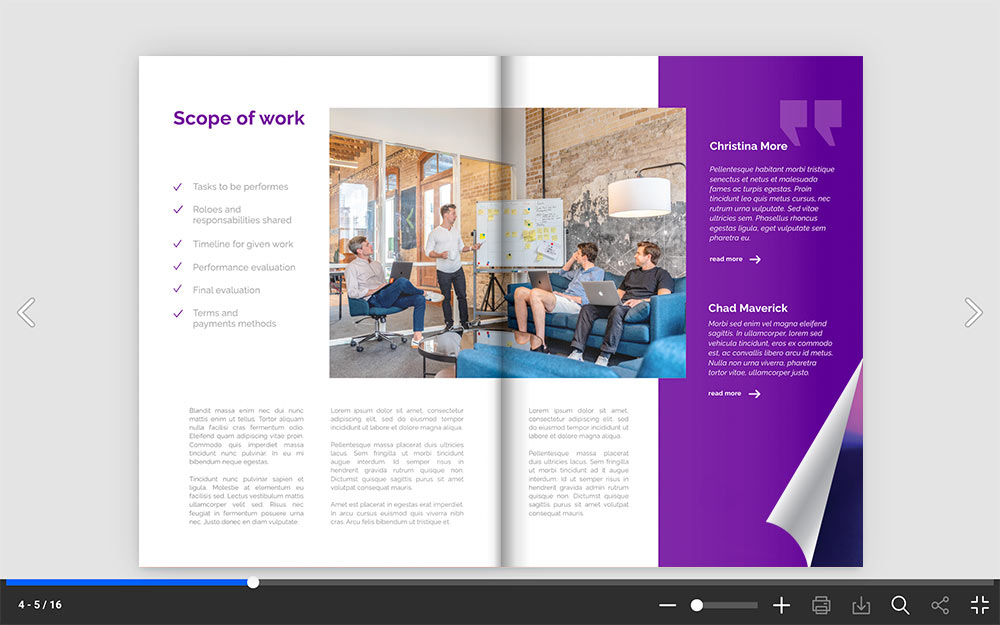Click the page number indicator 4 - 5 / 16

pyautogui.click(x=40, y=605)
